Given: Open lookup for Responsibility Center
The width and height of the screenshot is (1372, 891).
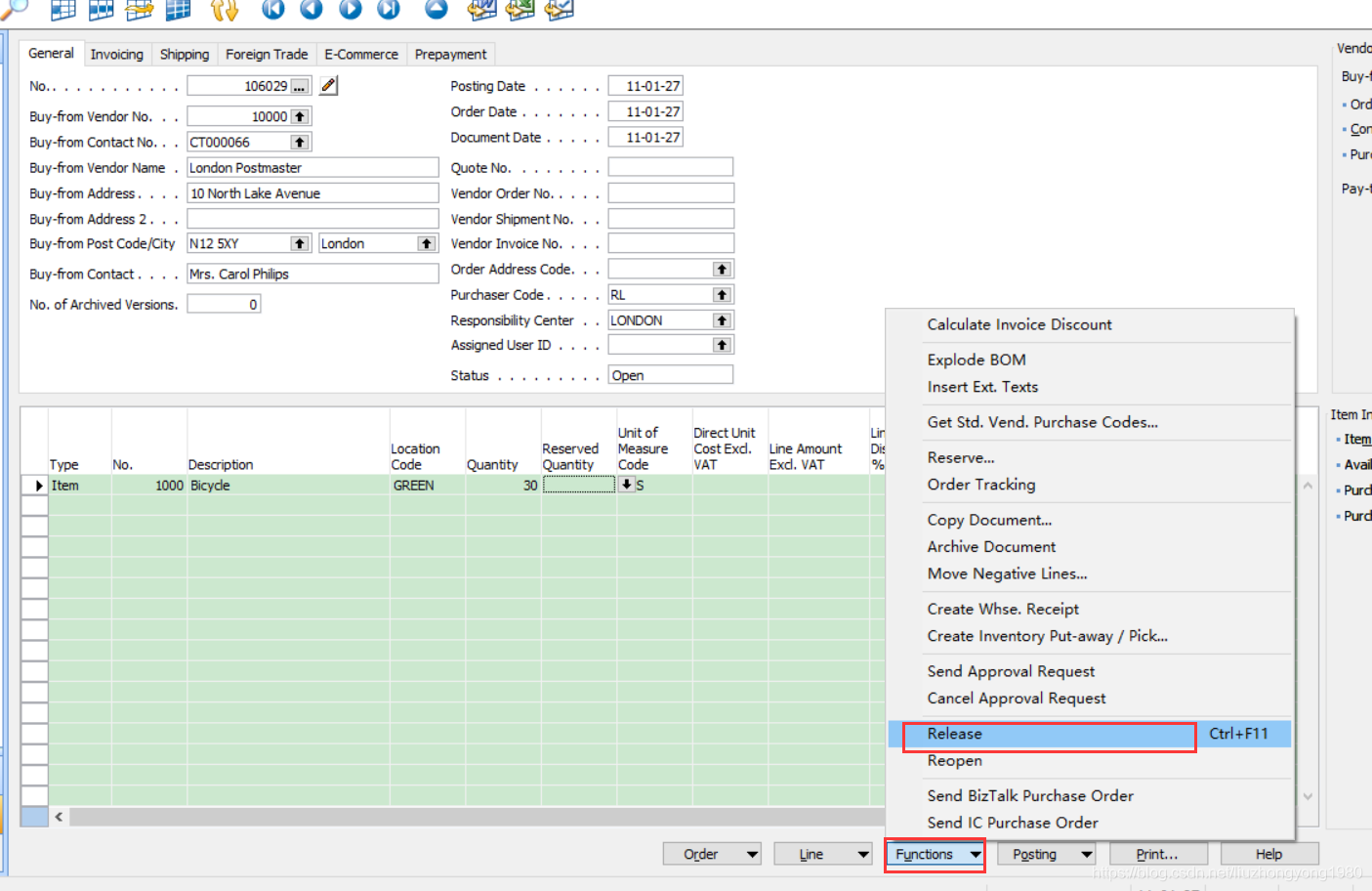Looking at the screenshot, I should click(x=722, y=320).
